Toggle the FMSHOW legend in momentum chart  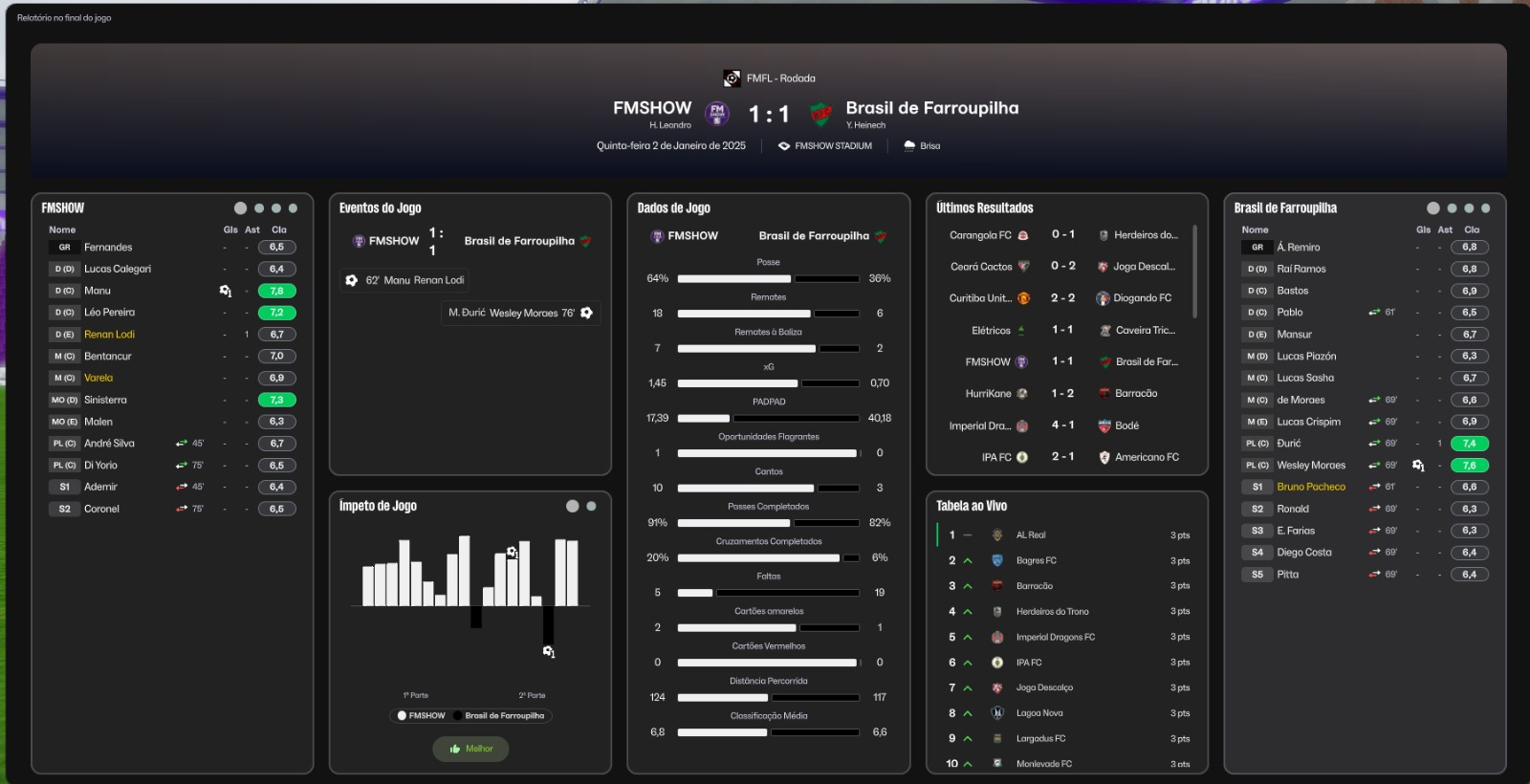click(x=421, y=716)
